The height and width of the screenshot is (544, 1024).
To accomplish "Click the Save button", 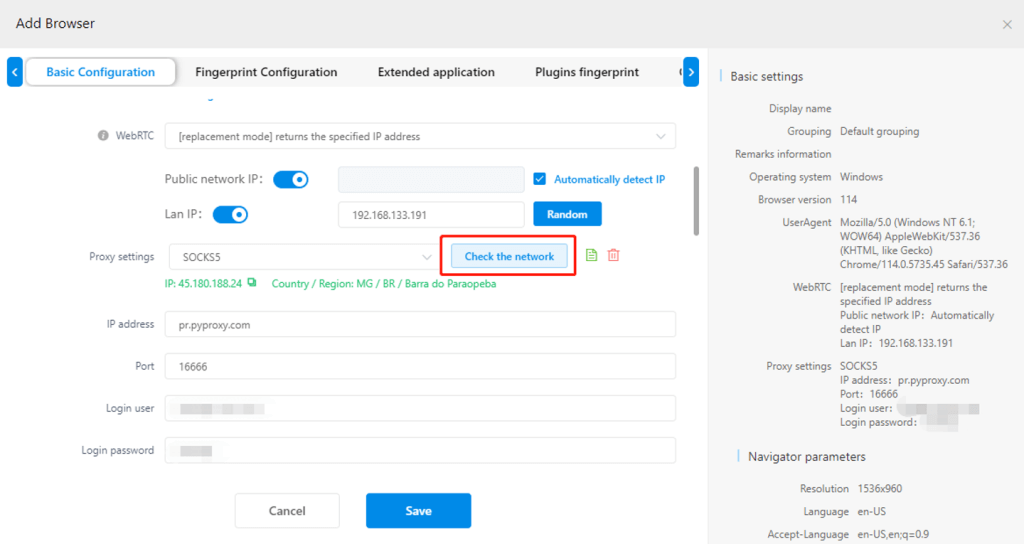I will click(419, 511).
